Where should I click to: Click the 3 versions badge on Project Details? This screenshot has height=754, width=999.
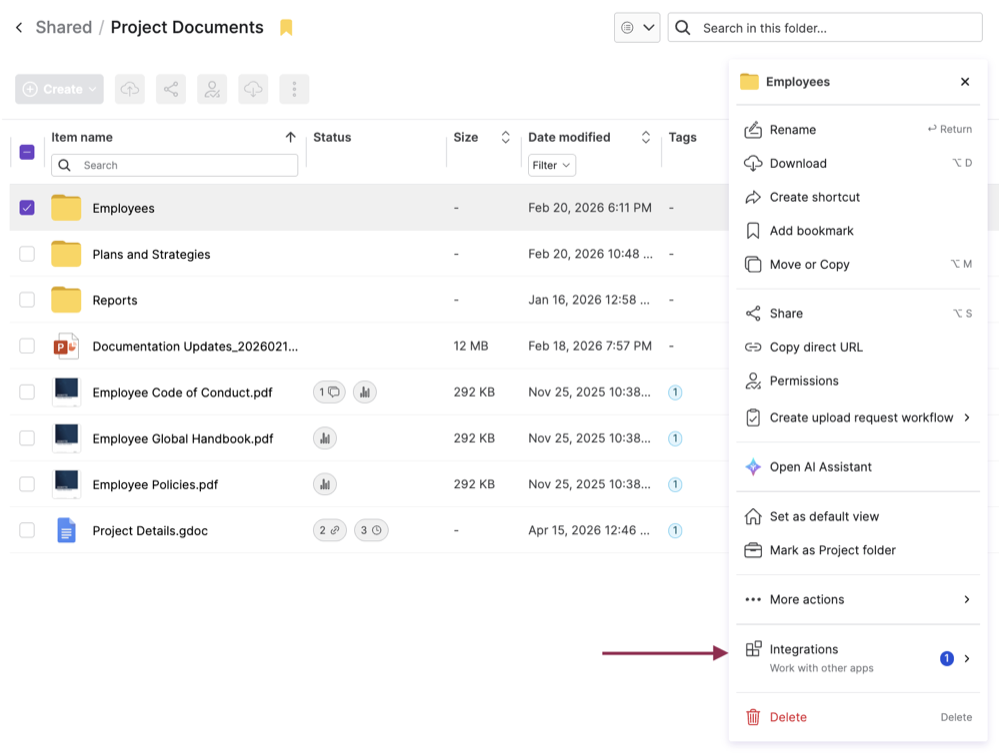(371, 530)
